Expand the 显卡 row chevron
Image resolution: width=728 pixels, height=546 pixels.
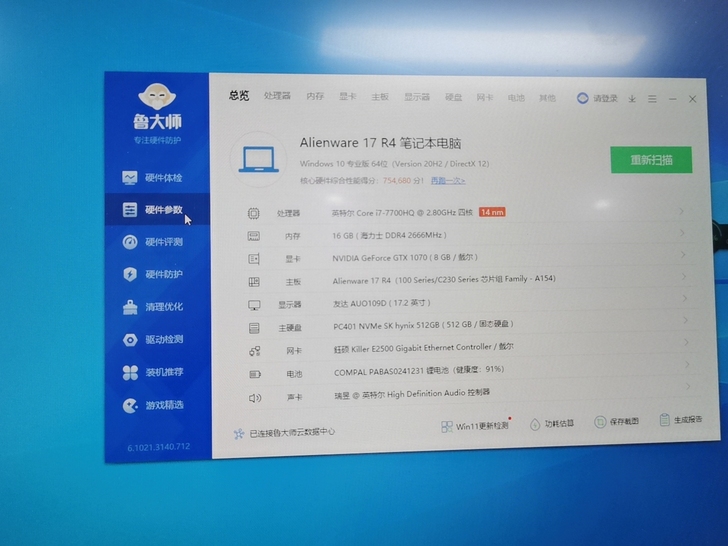(x=683, y=256)
